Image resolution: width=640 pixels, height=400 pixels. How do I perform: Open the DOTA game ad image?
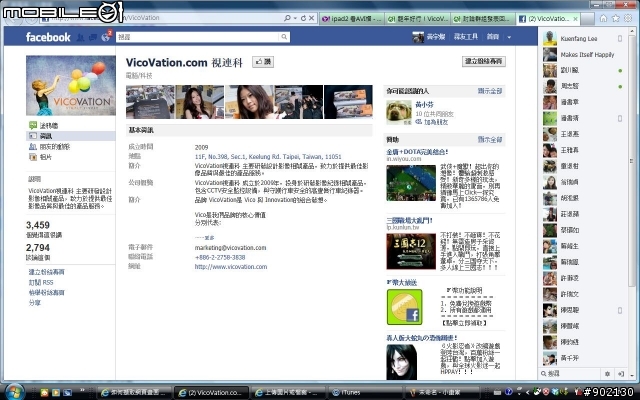coord(411,183)
